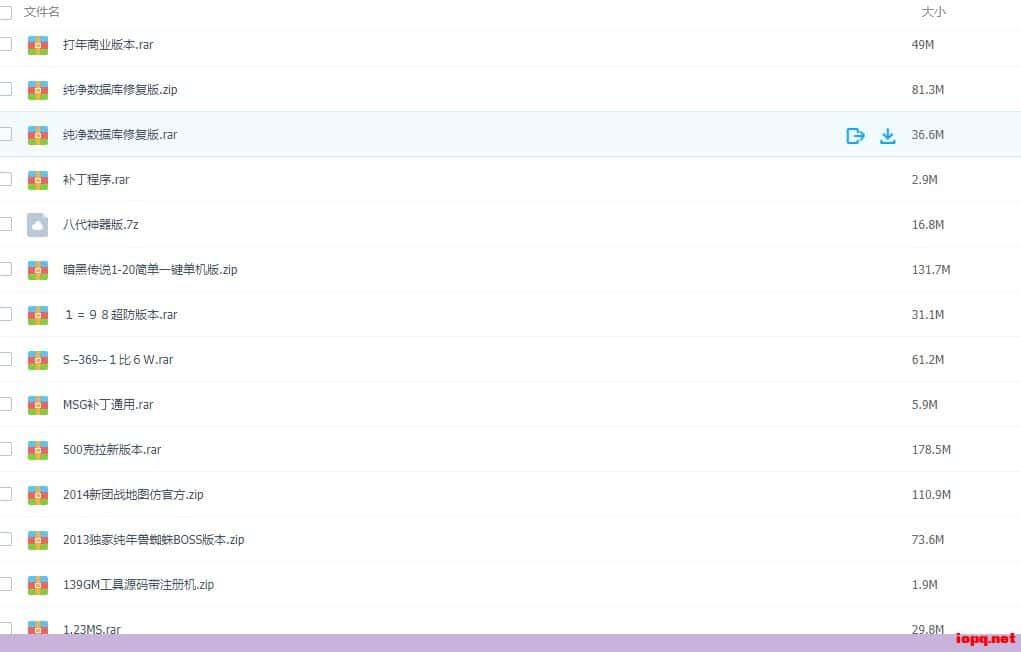Click the archive icon of 打年商业版本.rar

(x=38, y=45)
